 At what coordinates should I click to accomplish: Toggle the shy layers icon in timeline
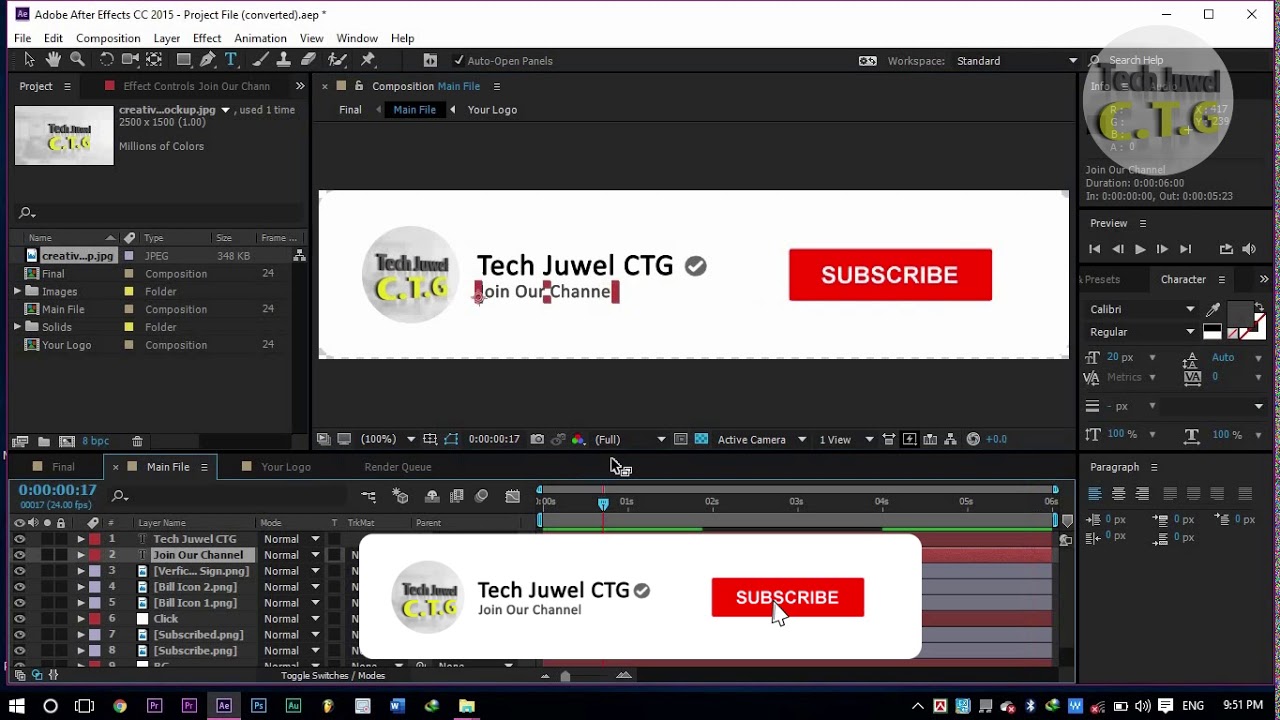432,496
